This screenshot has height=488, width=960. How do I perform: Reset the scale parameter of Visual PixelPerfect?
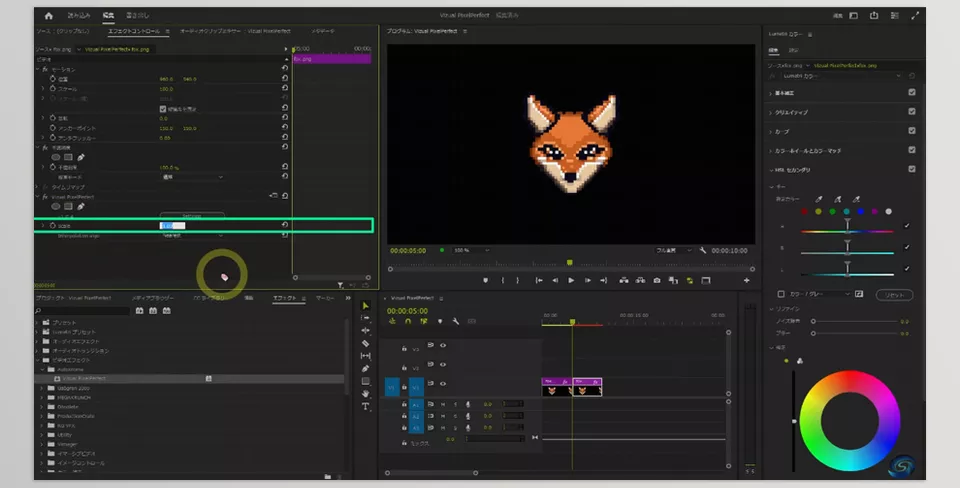pos(285,225)
